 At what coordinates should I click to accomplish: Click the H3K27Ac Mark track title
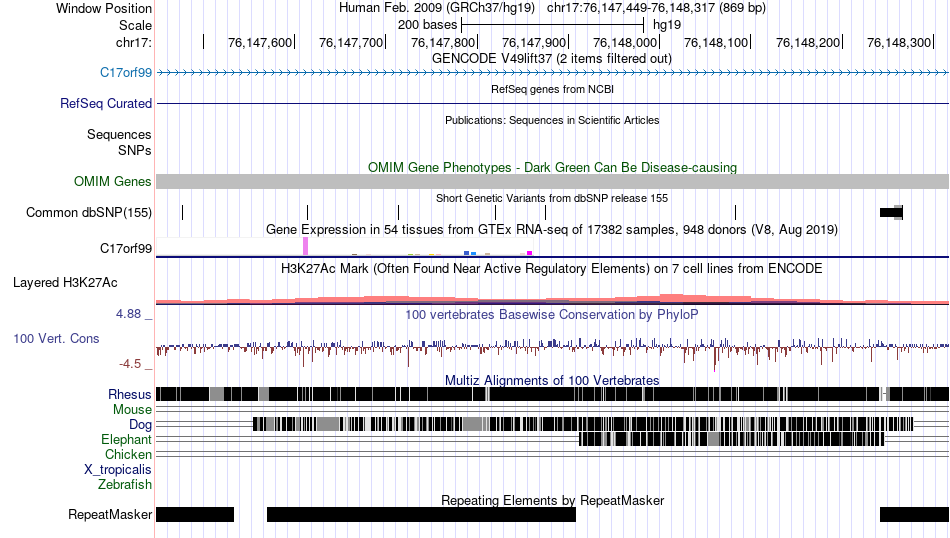pyautogui.click(x=552, y=268)
